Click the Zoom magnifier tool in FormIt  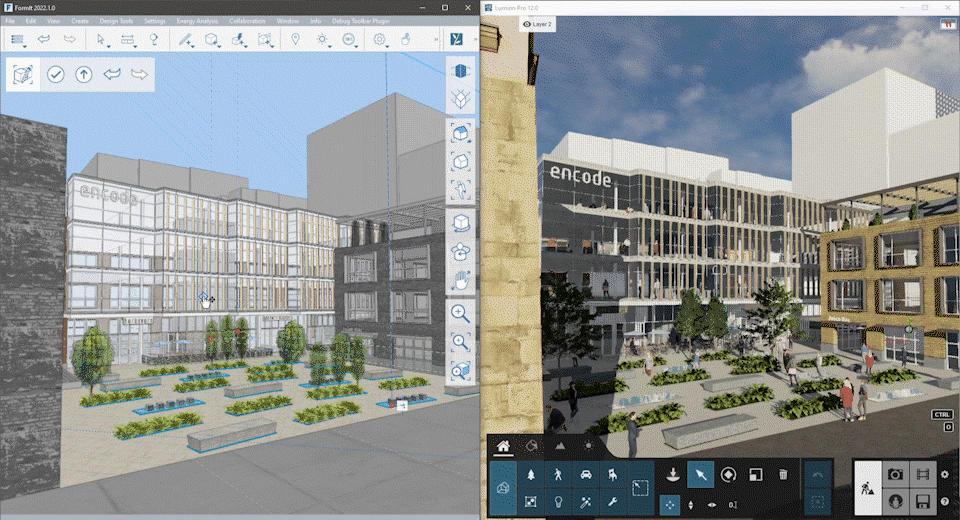tap(460, 313)
